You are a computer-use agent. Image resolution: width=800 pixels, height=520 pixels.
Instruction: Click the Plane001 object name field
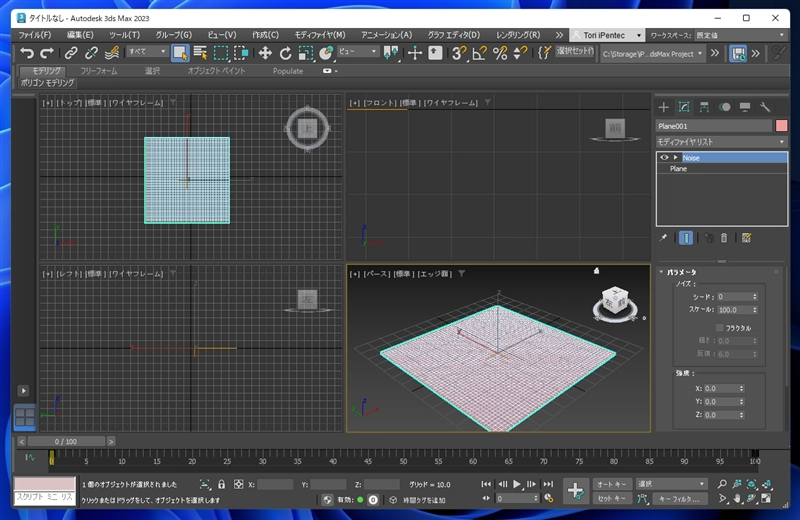714,126
